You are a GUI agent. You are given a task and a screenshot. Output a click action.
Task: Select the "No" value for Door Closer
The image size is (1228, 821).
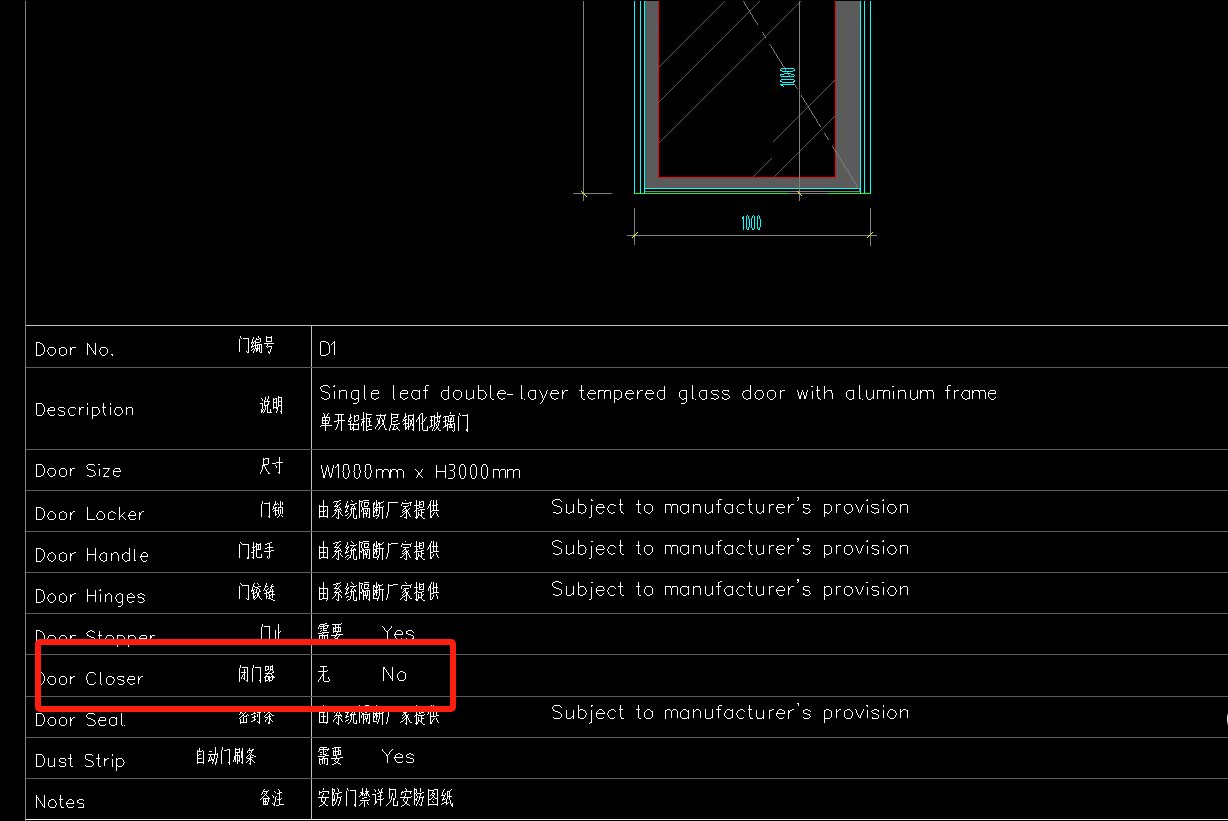394,675
